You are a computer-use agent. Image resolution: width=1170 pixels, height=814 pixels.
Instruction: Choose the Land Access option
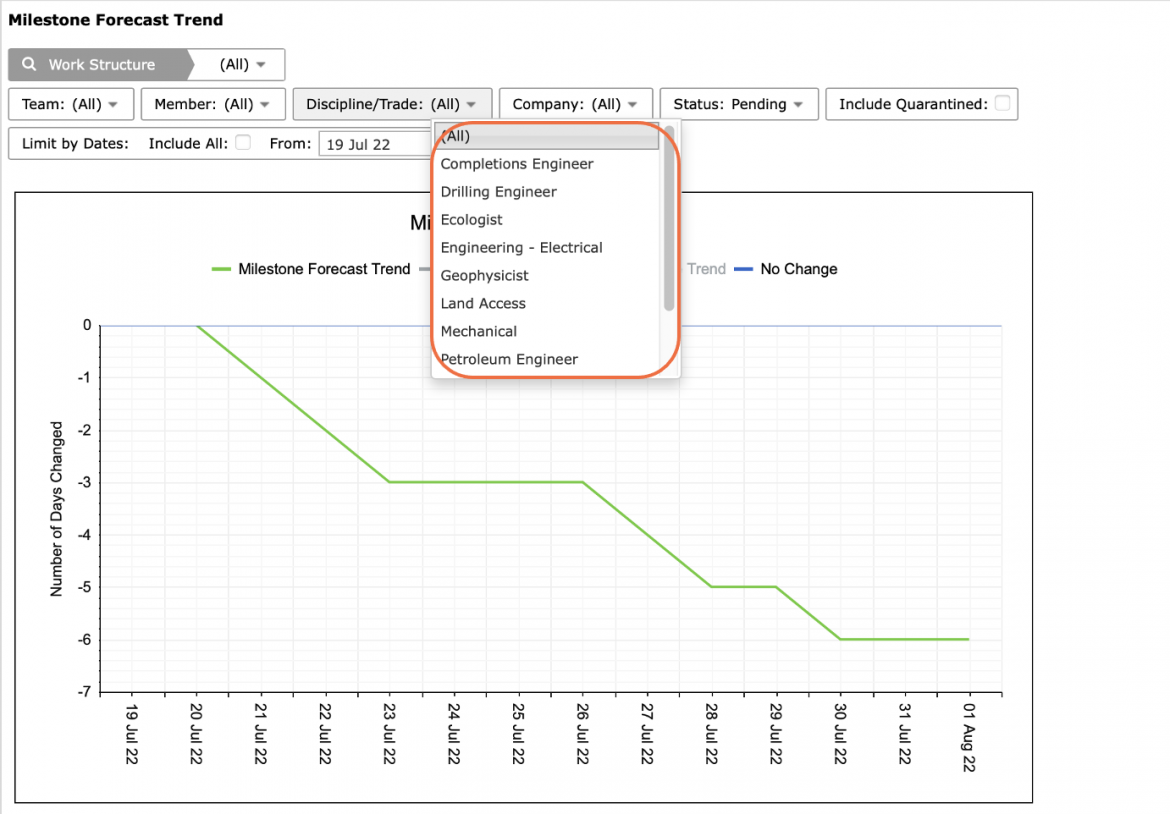(483, 304)
